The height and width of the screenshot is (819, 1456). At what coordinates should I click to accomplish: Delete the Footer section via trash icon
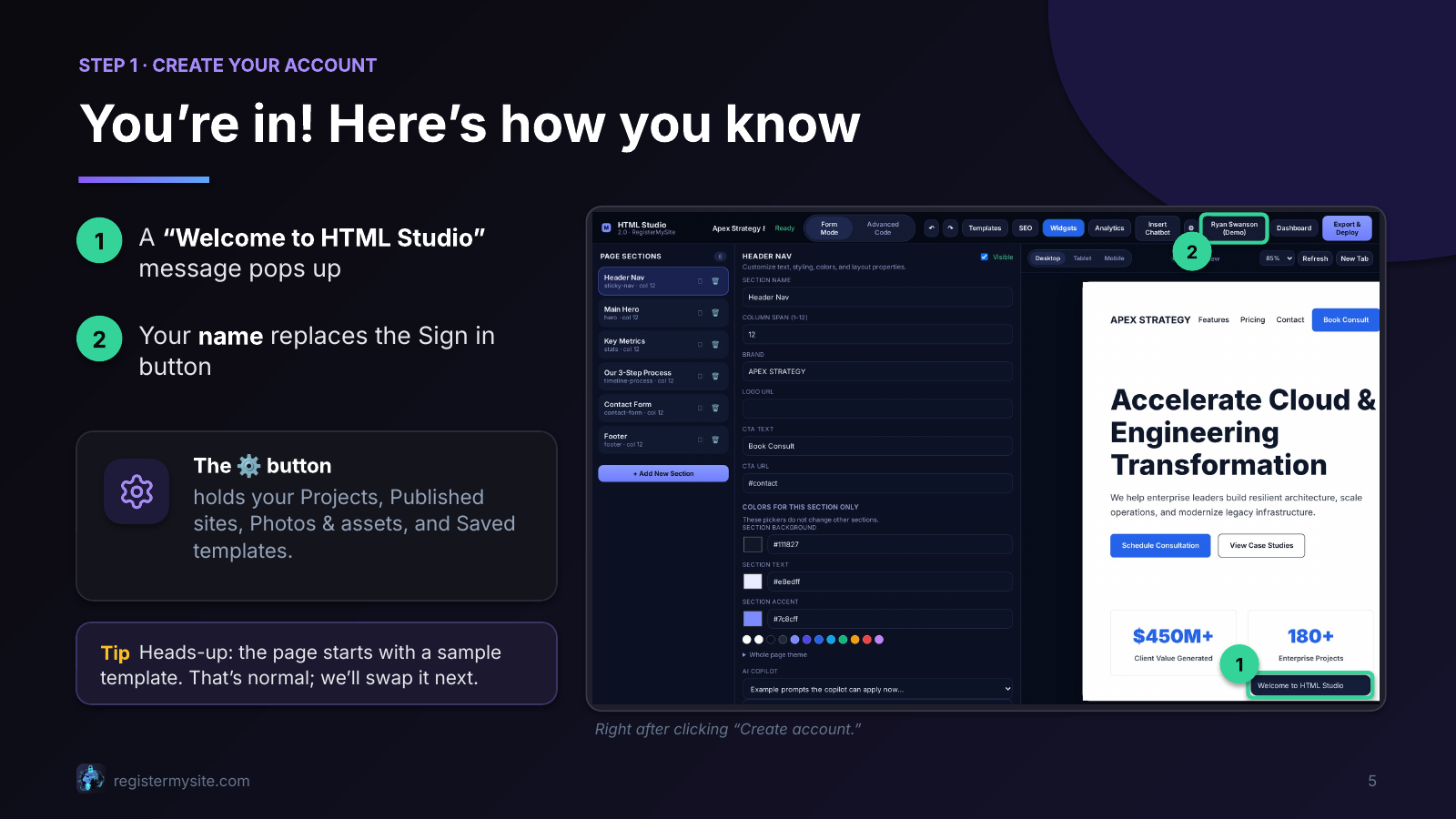coord(715,440)
